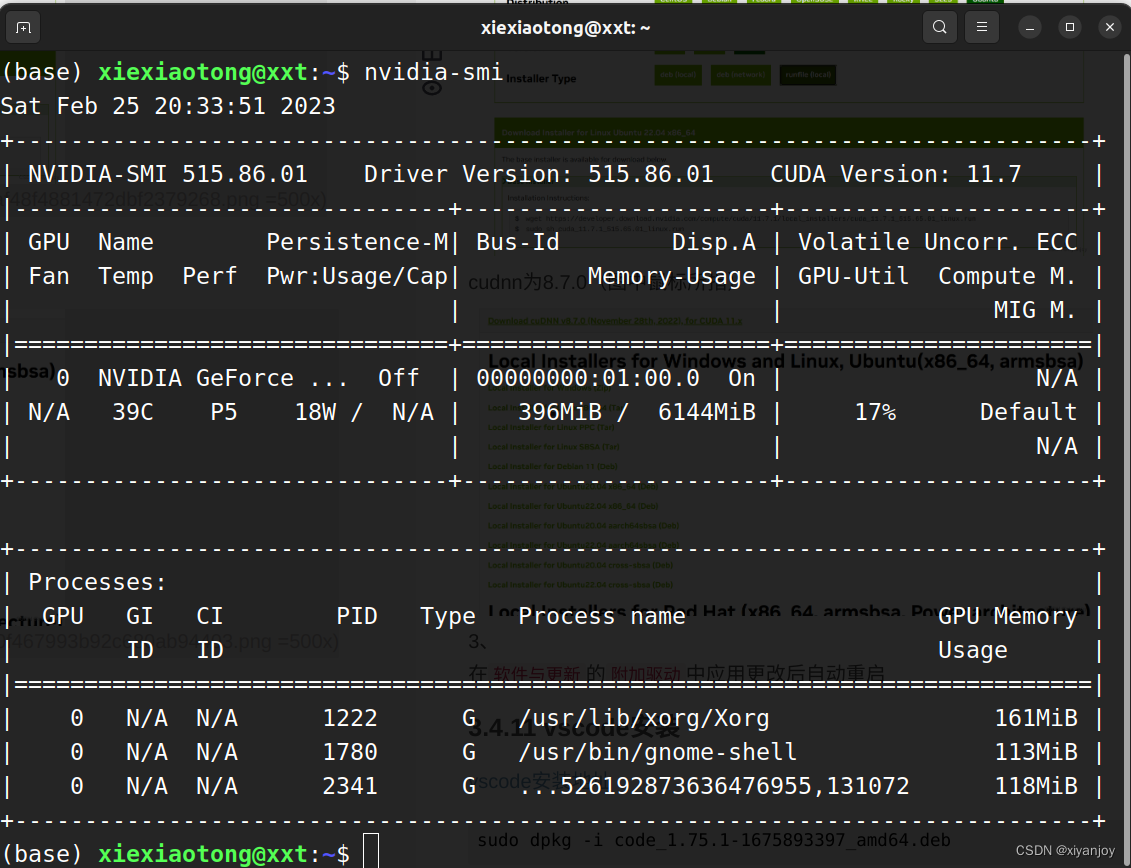Viewport: 1131px width, 868px height.
Task: Click the GPU-Util header
Action: [x=853, y=276]
